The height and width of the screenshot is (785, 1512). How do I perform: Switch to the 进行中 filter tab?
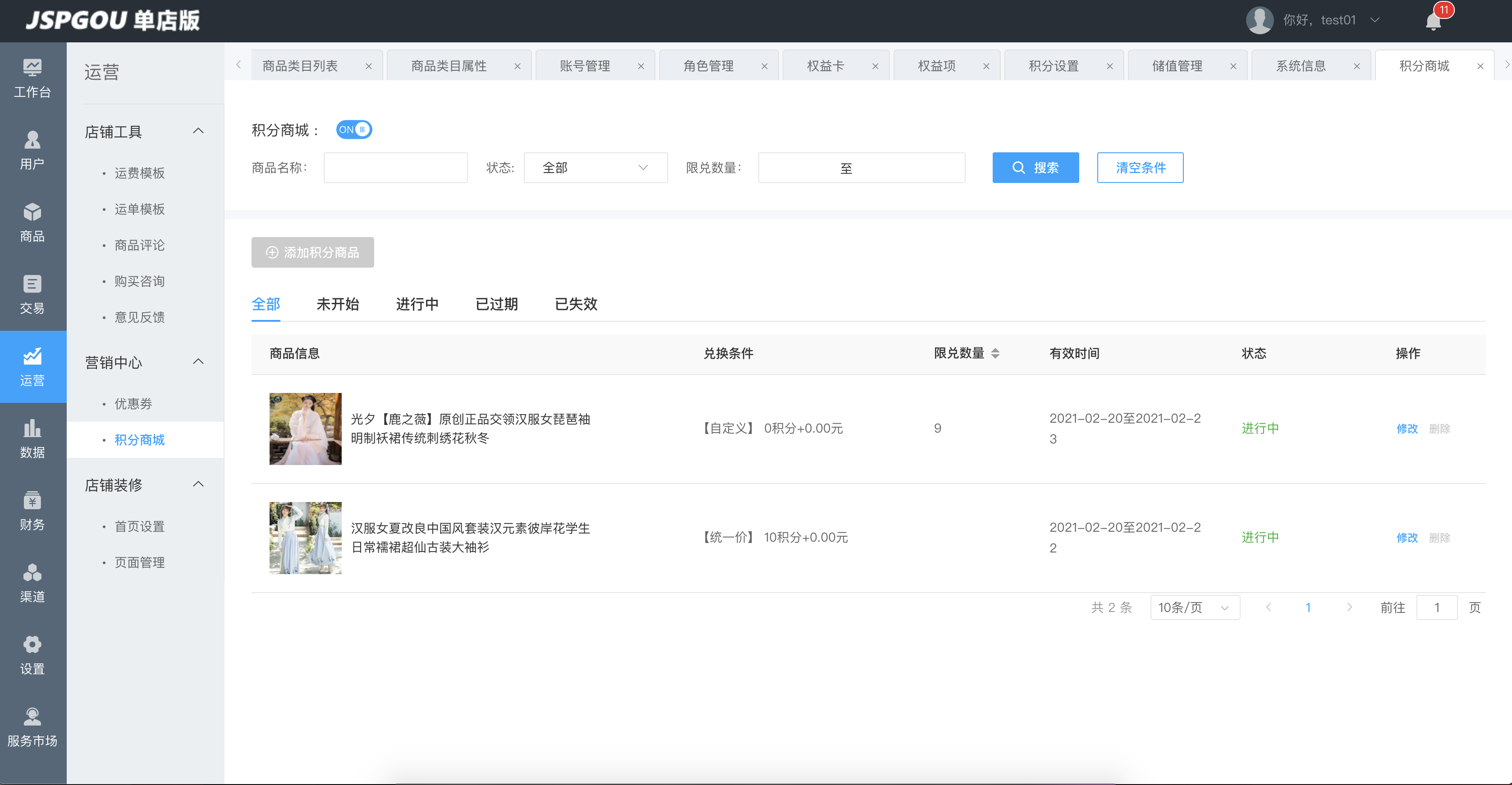pyautogui.click(x=417, y=304)
